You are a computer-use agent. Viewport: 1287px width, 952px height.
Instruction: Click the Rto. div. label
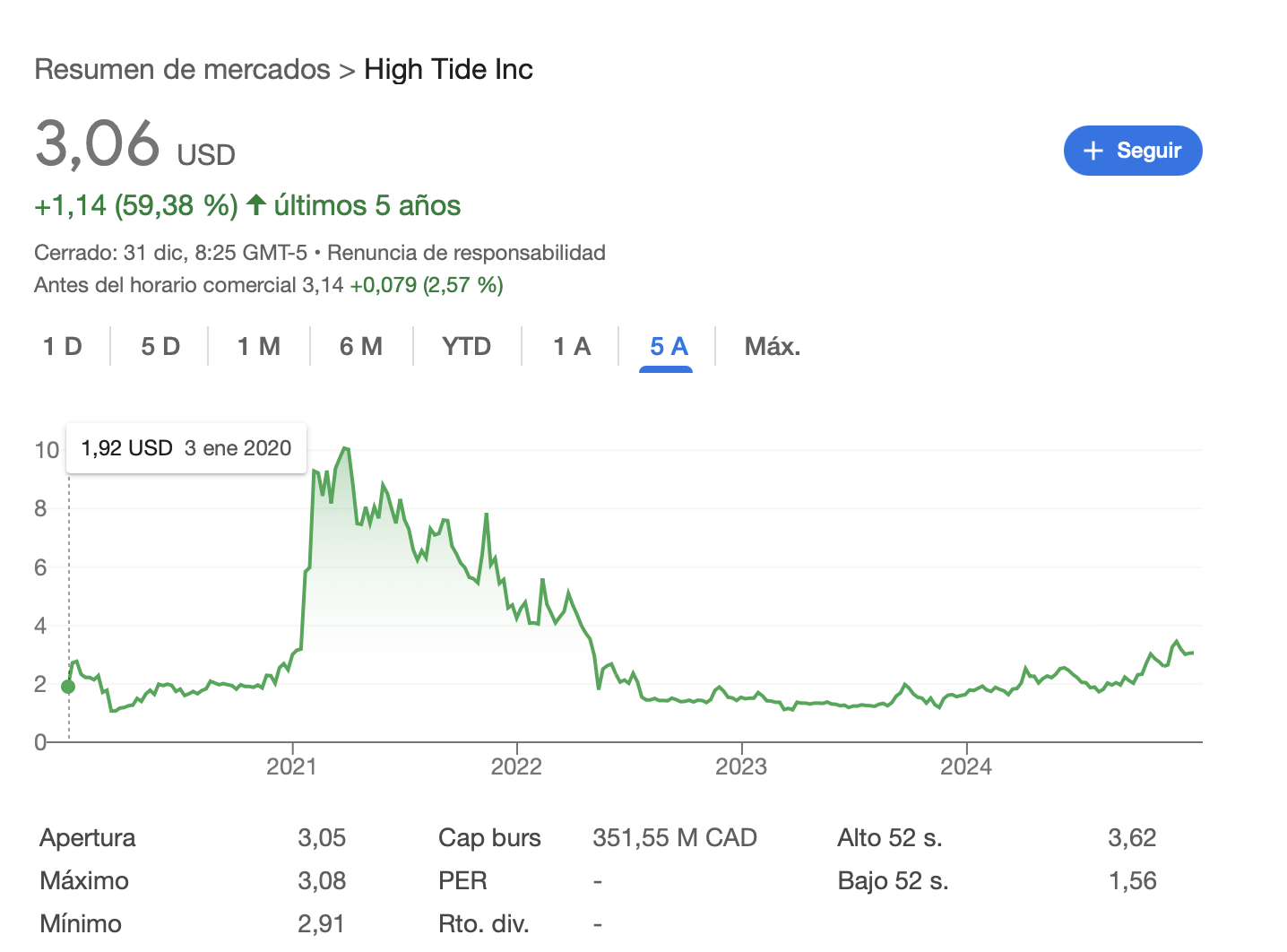(x=484, y=923)
